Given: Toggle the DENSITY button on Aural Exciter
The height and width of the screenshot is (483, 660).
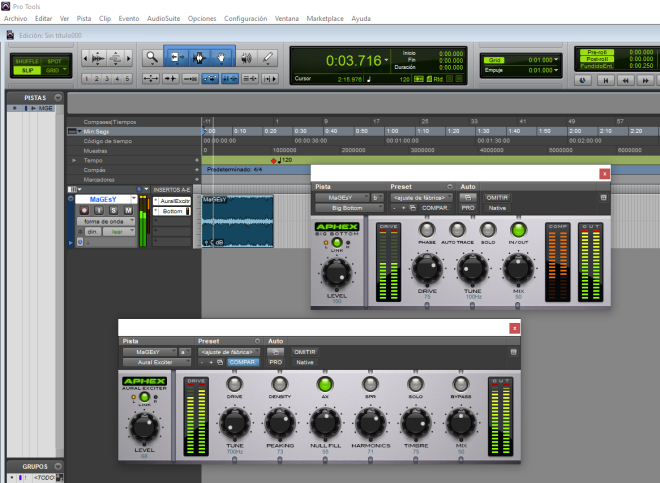Looking at the screenshot, I should (279, 384).
